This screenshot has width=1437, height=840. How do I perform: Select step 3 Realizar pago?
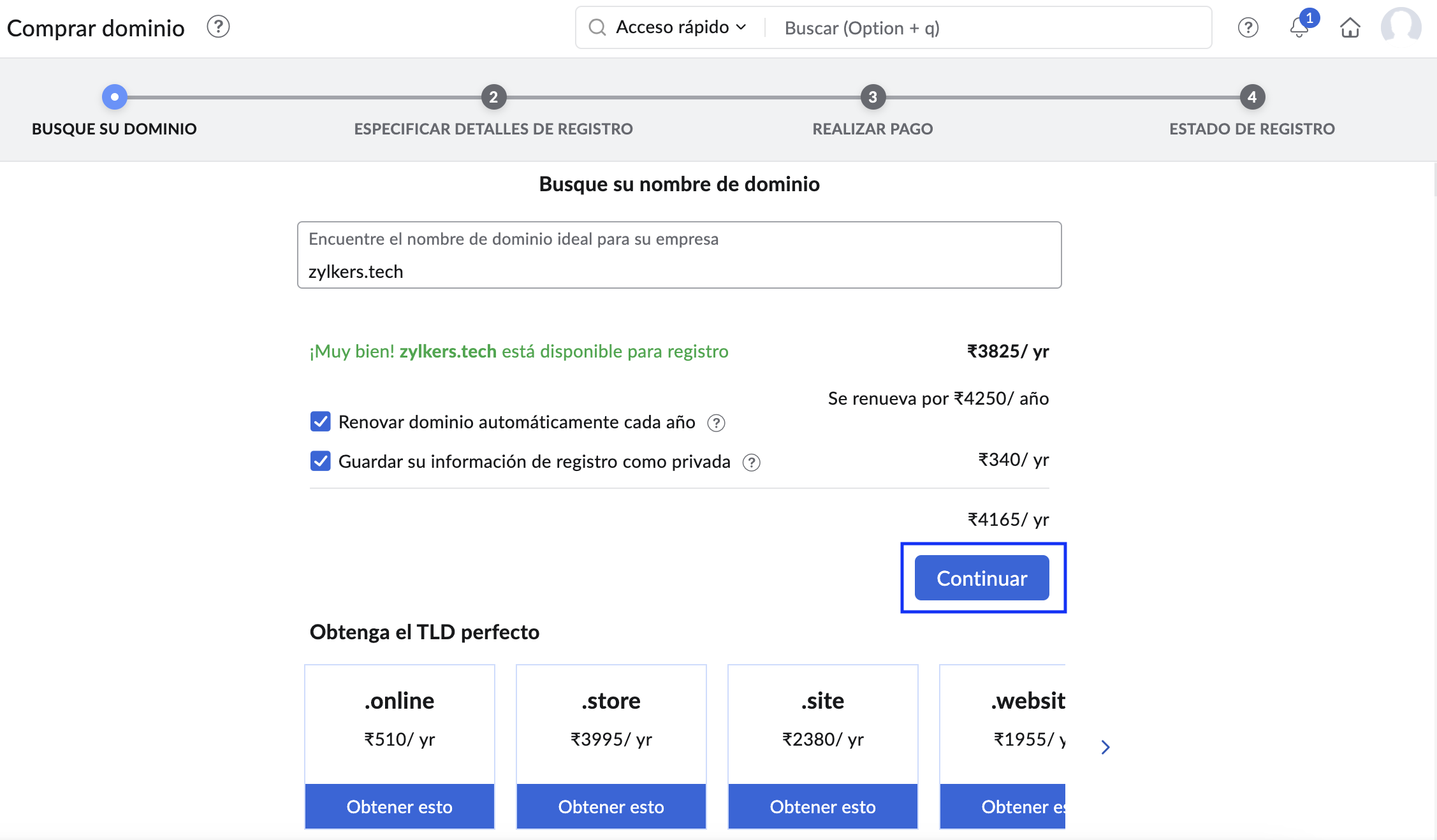click(873, 98)
